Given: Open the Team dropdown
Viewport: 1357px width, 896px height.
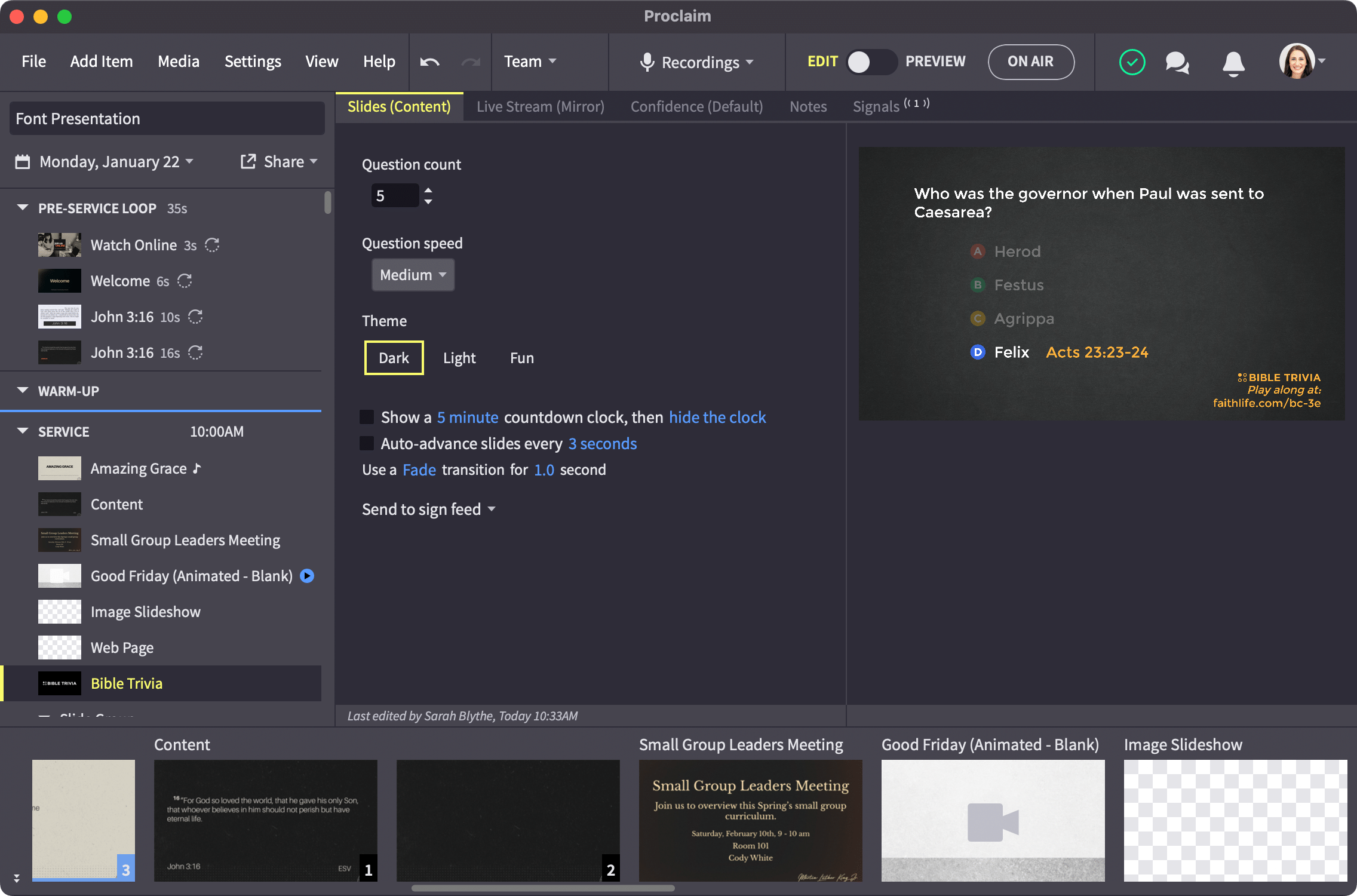Looking at the screenshot, I should pos(530,62).
